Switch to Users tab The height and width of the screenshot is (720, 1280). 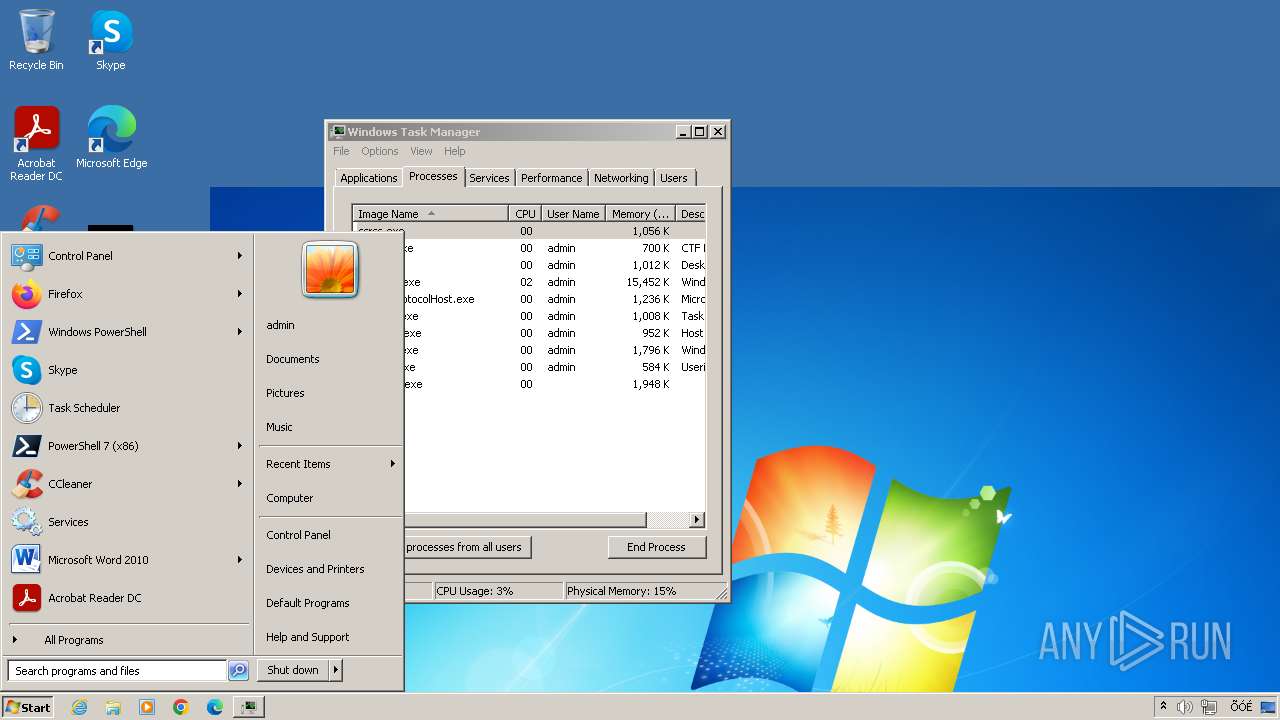[674, 178]
